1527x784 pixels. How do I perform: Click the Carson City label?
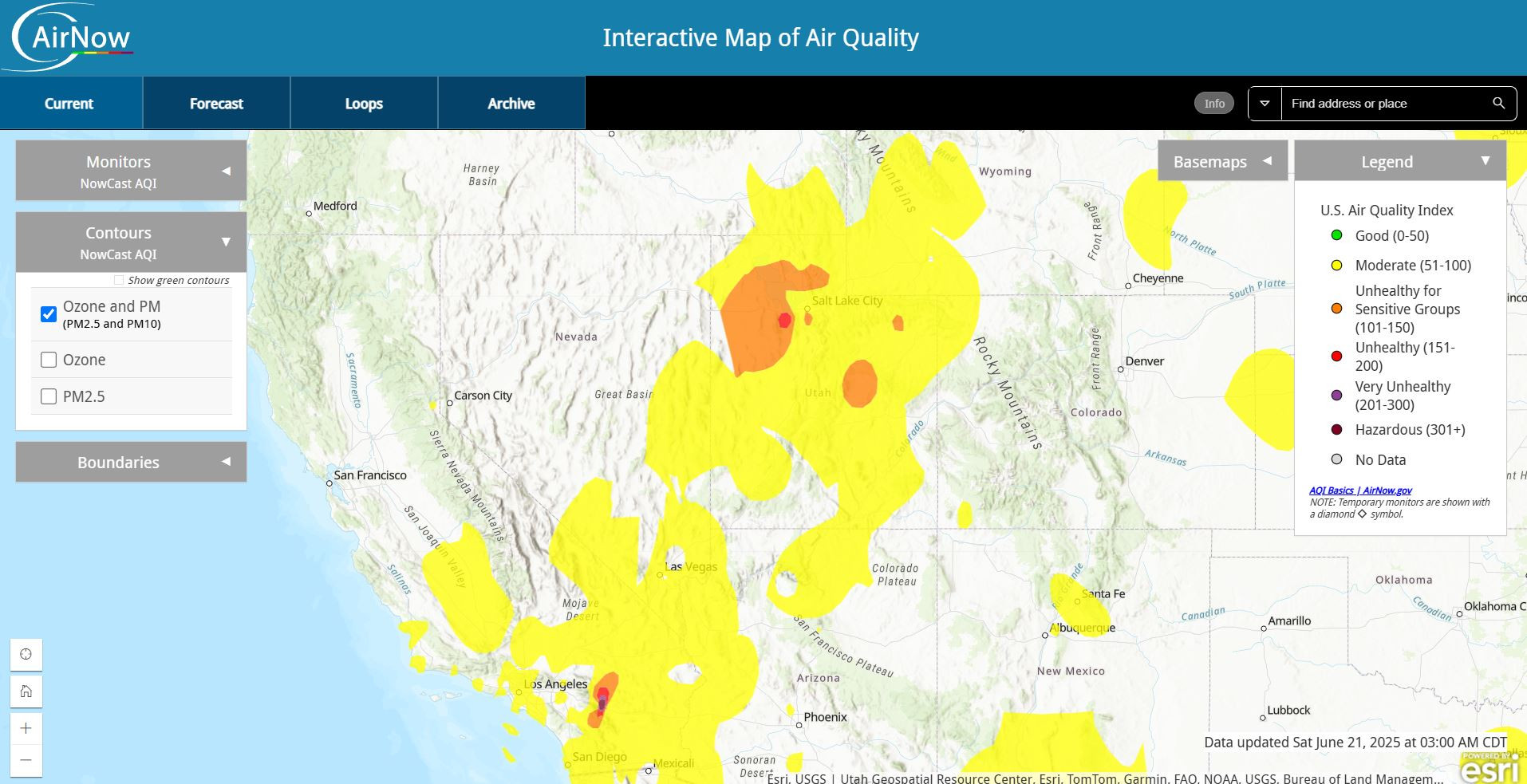pyautogui.click(x=483, y=396)
